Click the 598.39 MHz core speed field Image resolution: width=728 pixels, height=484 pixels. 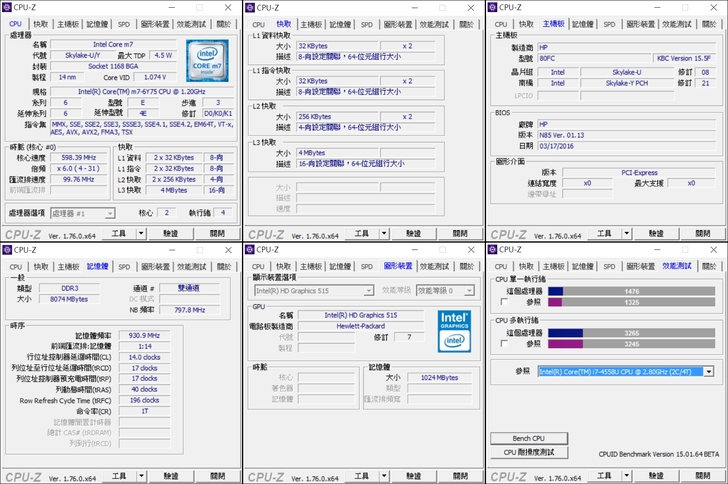tap(78, 157)
